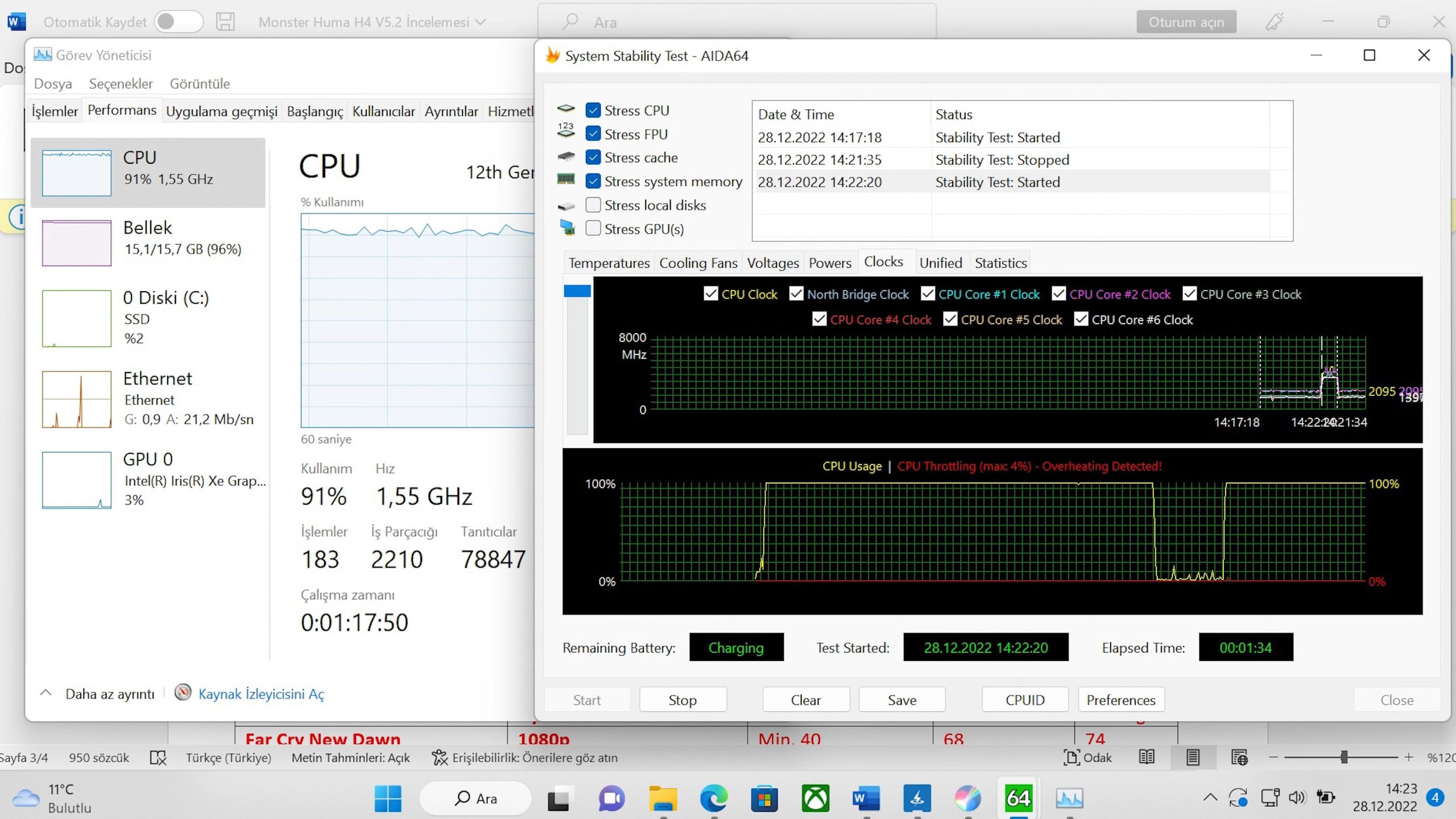The height and width of the screenshot is (819, 1456).
Task: Switch to Temperatures tab in AIDA64
Action: point(609,263)
